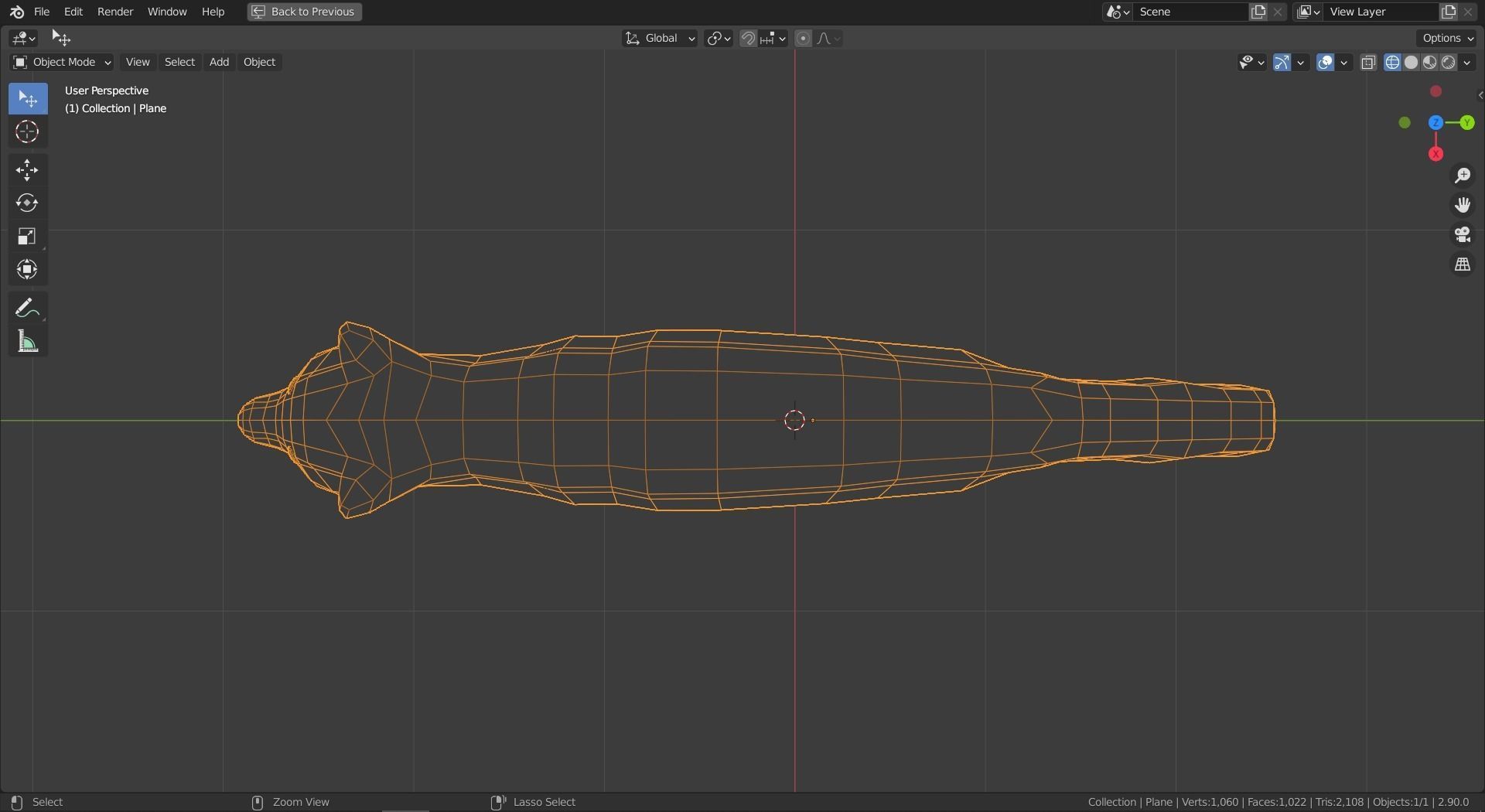Switch to Rendered viewport shading

1449,63
